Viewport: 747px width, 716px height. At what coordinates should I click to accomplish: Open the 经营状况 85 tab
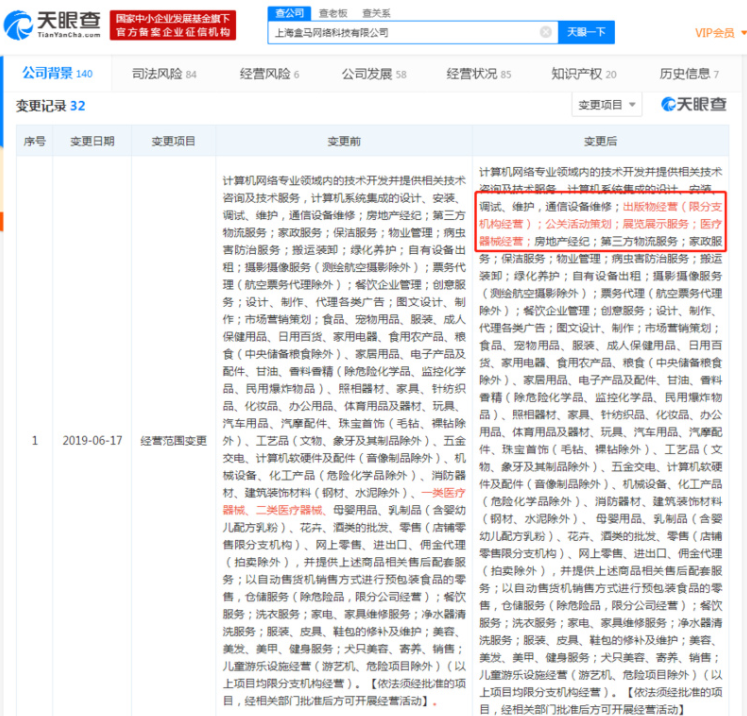point(479,74)
